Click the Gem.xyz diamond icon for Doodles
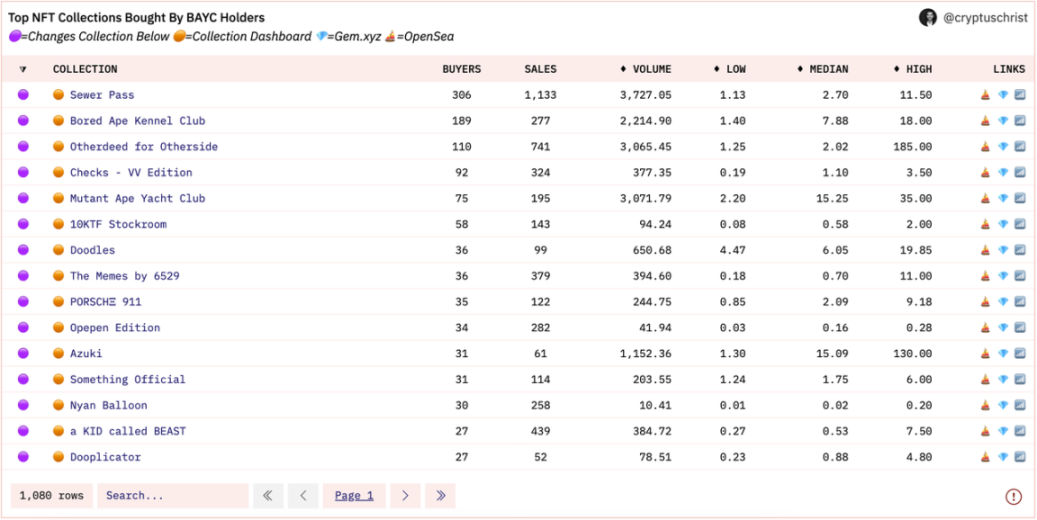Screen dimensions: 1037x520 [x=1003, y=250]
